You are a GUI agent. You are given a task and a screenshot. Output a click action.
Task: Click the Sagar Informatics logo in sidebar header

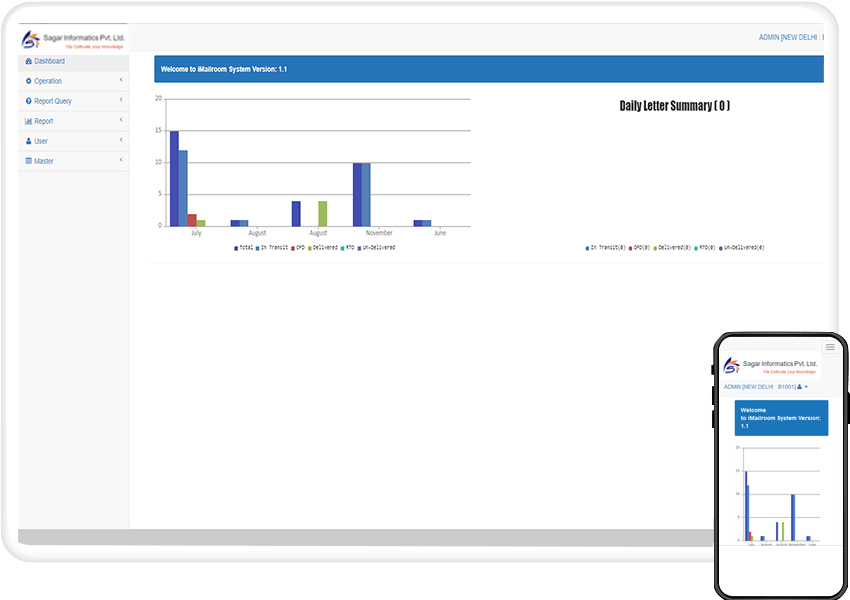(73, 40)
